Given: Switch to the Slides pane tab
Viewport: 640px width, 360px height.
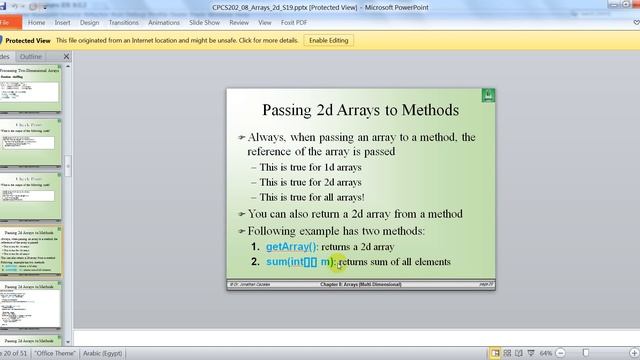Looking at the screenshot, I should pos(6,57).
